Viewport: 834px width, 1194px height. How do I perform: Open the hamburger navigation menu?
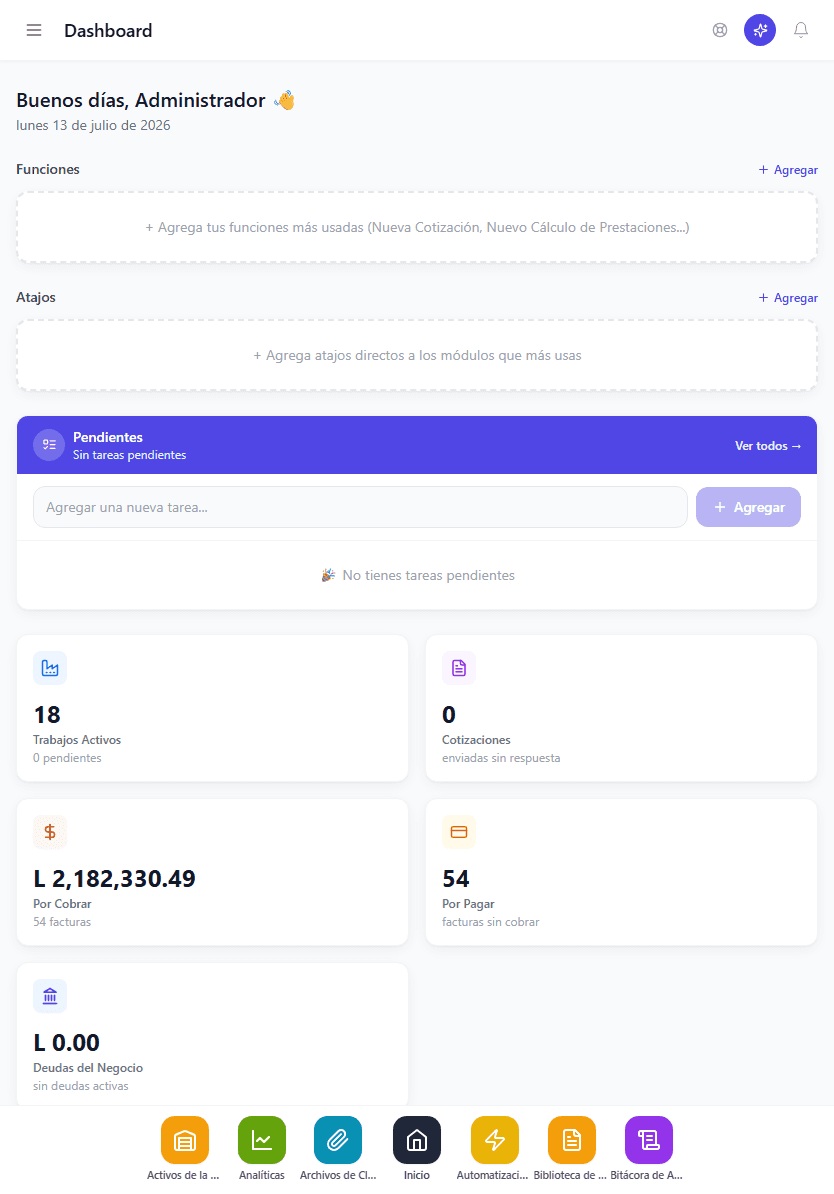point(34,30)
